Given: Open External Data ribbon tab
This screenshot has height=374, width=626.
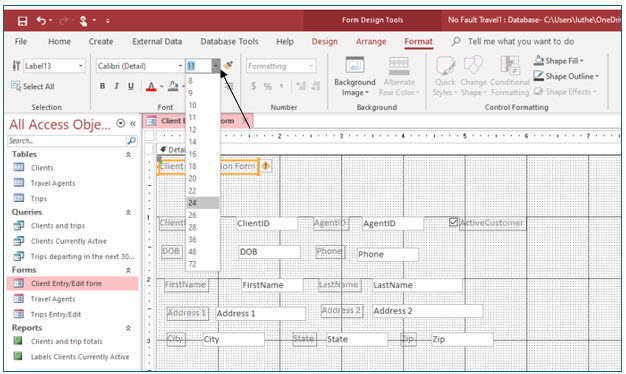Looking at the screenshot, I should [x=157, y=42].
